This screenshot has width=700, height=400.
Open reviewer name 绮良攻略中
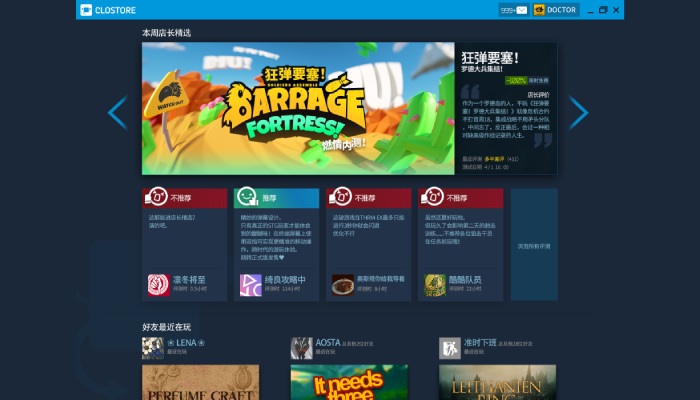[285, 279]
